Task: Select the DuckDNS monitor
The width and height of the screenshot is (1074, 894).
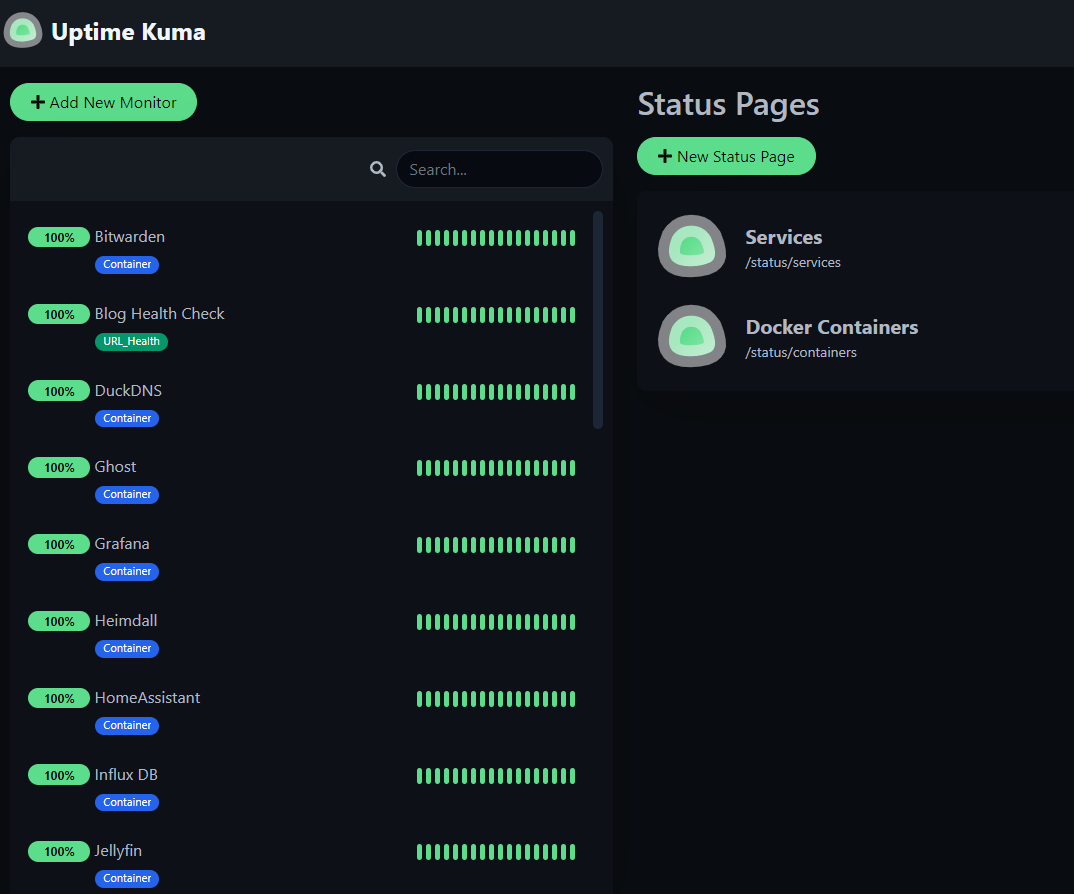Action: point(301,403)
